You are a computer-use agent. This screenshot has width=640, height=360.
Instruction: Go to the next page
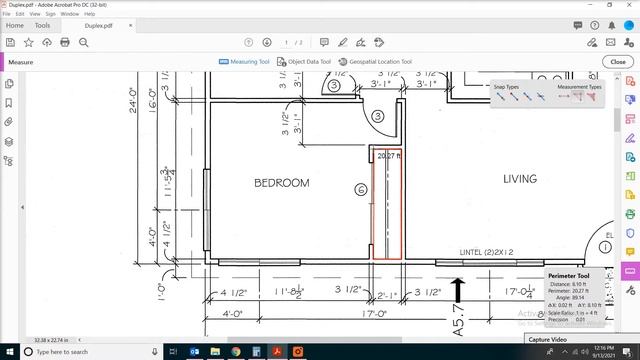(267, 42)
